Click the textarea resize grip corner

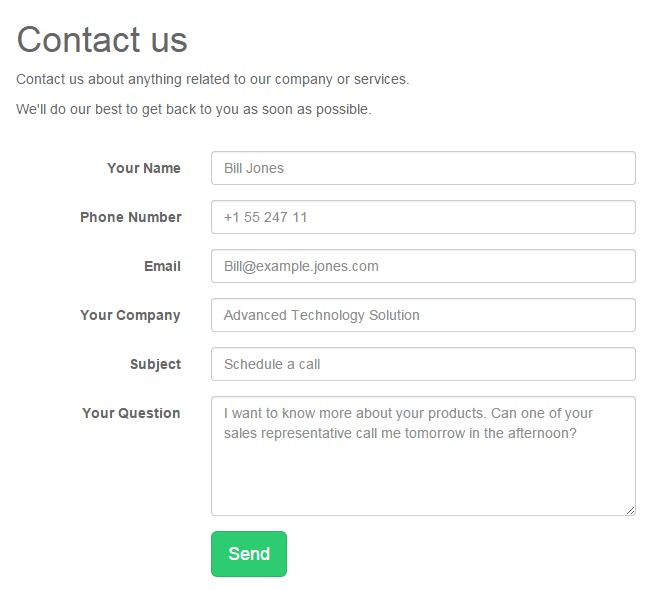(x=630, y=510)
